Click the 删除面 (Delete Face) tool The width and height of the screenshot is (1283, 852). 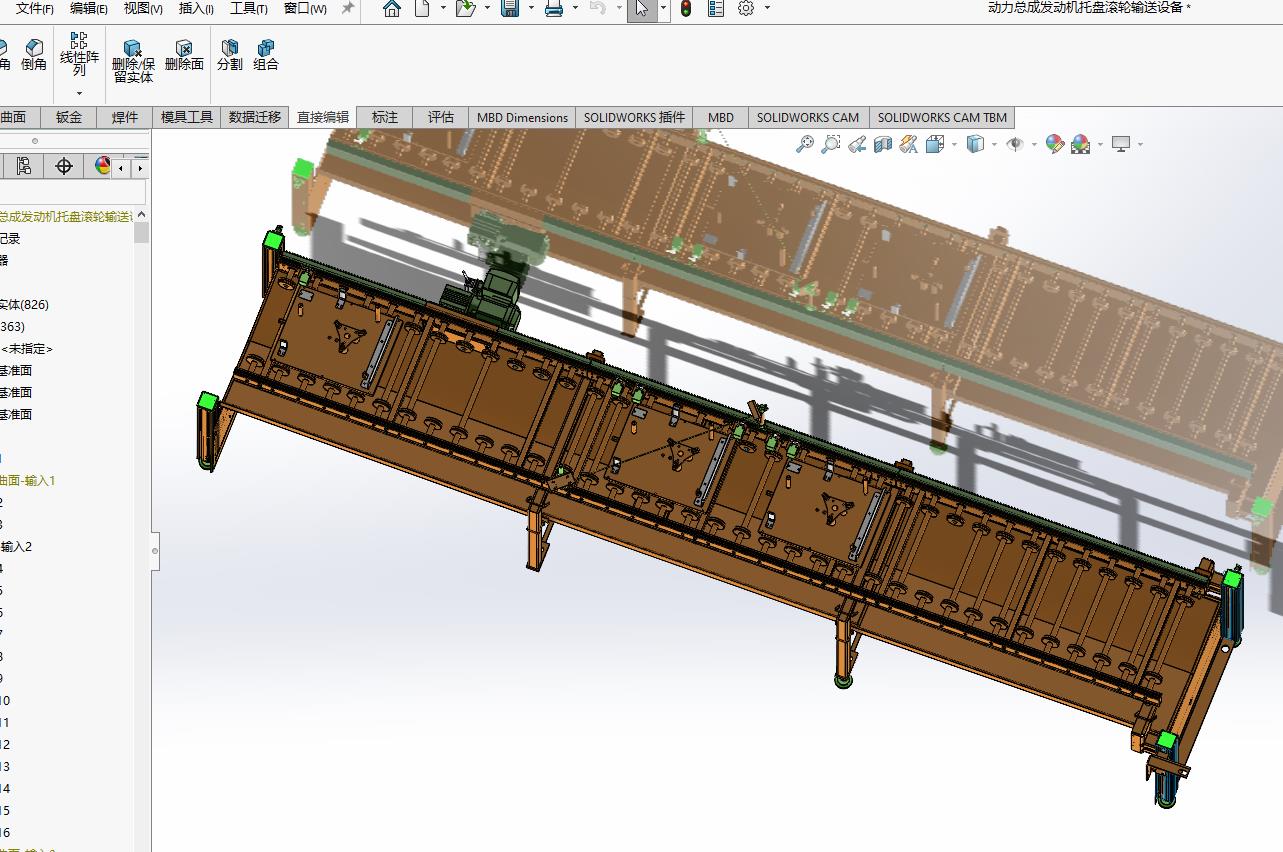point(184,55)
